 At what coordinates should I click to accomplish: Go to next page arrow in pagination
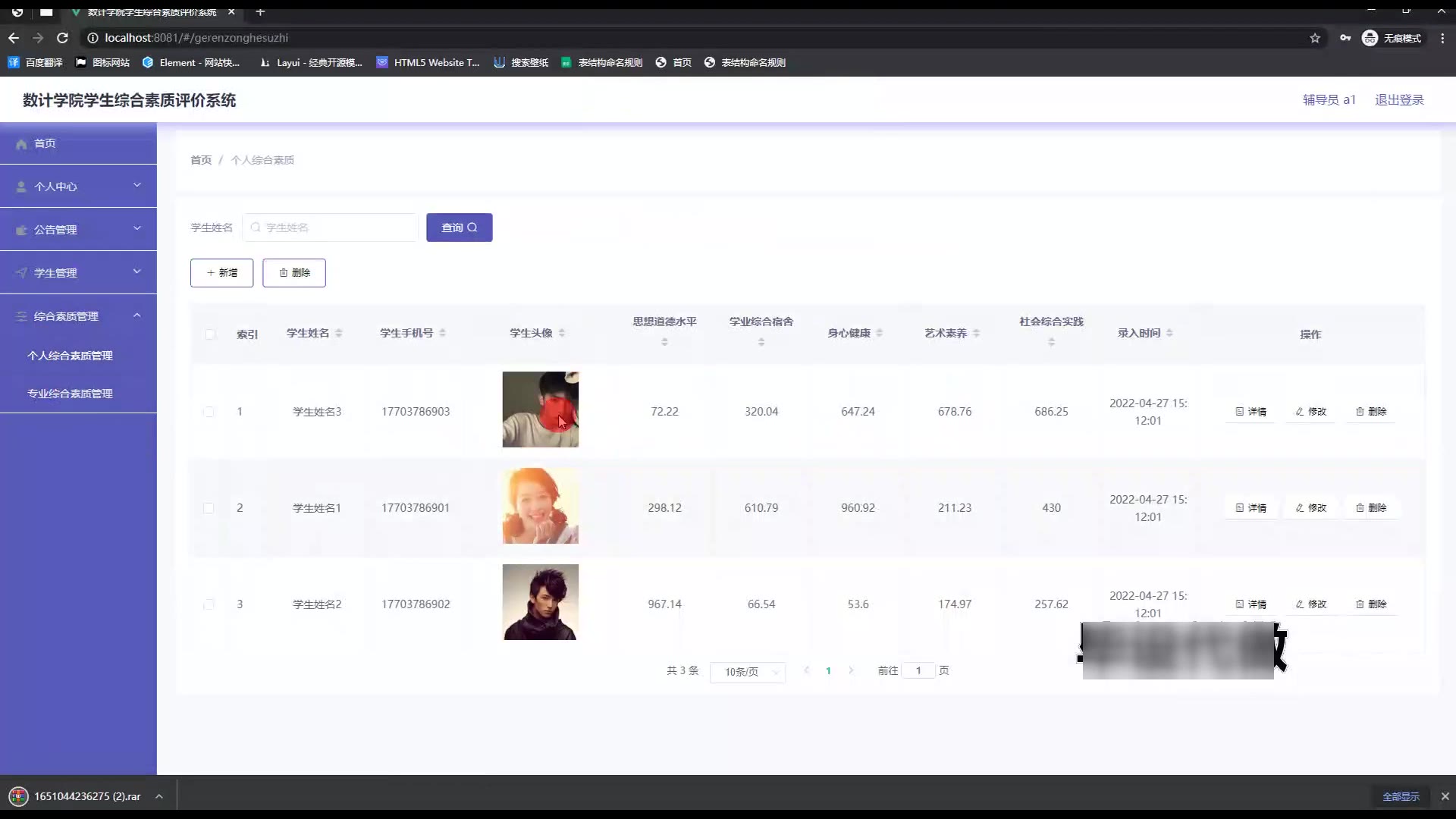851,670
